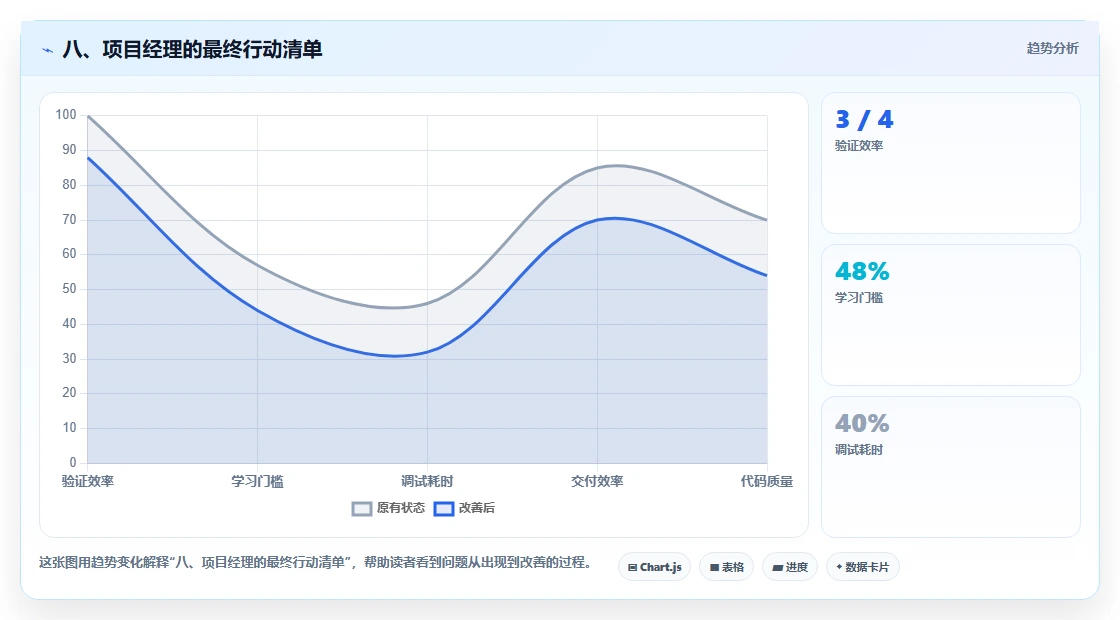Click the 学习门槛 x-axis label
The image size is (1120, 620).
point(257,481)
